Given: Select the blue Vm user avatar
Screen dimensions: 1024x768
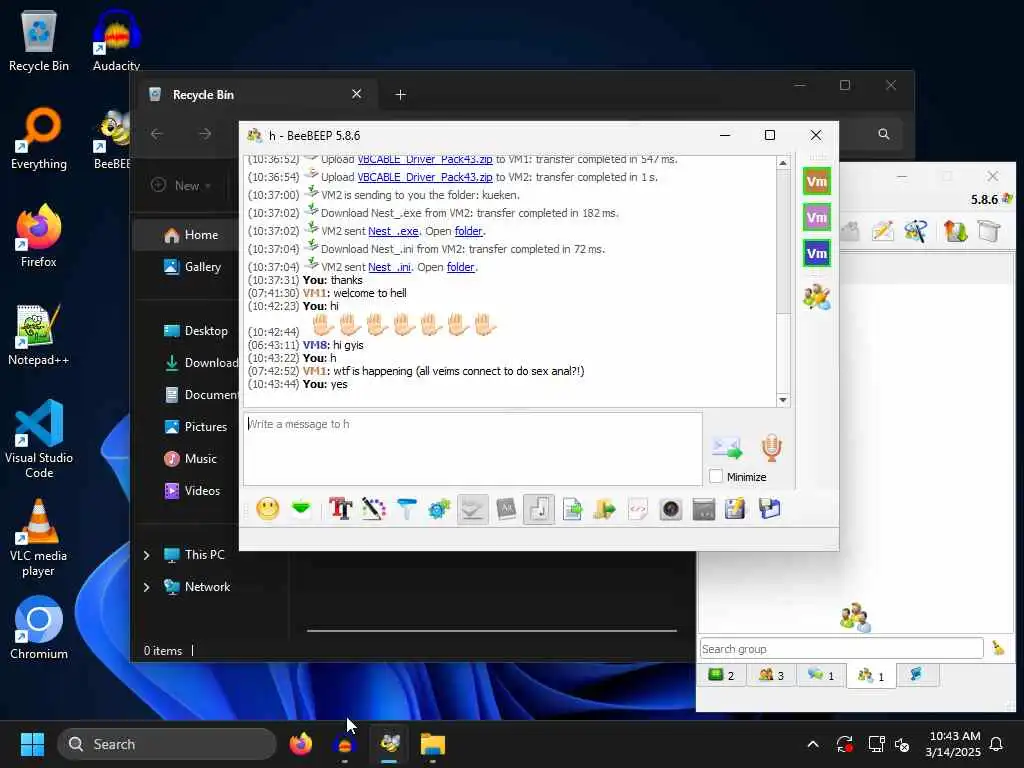Looking at the screenshot, I should tap(817, 253).
